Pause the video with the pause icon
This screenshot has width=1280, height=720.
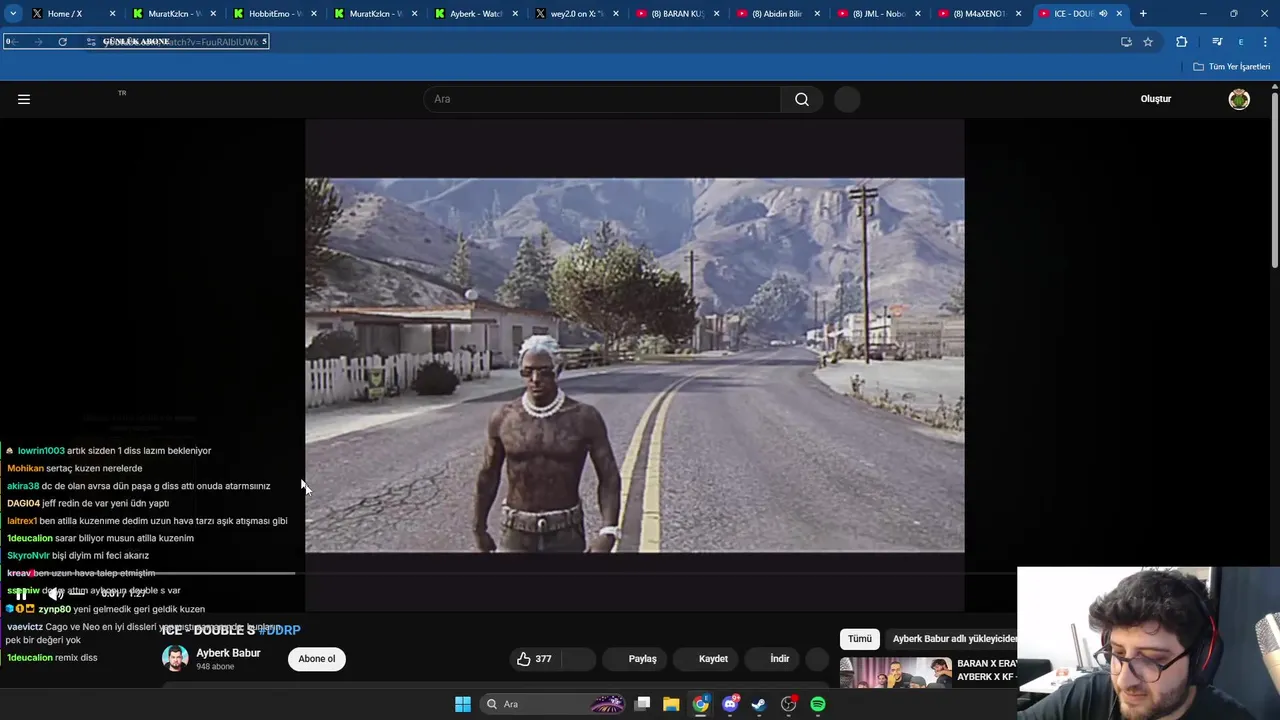[x=21, y=594]
